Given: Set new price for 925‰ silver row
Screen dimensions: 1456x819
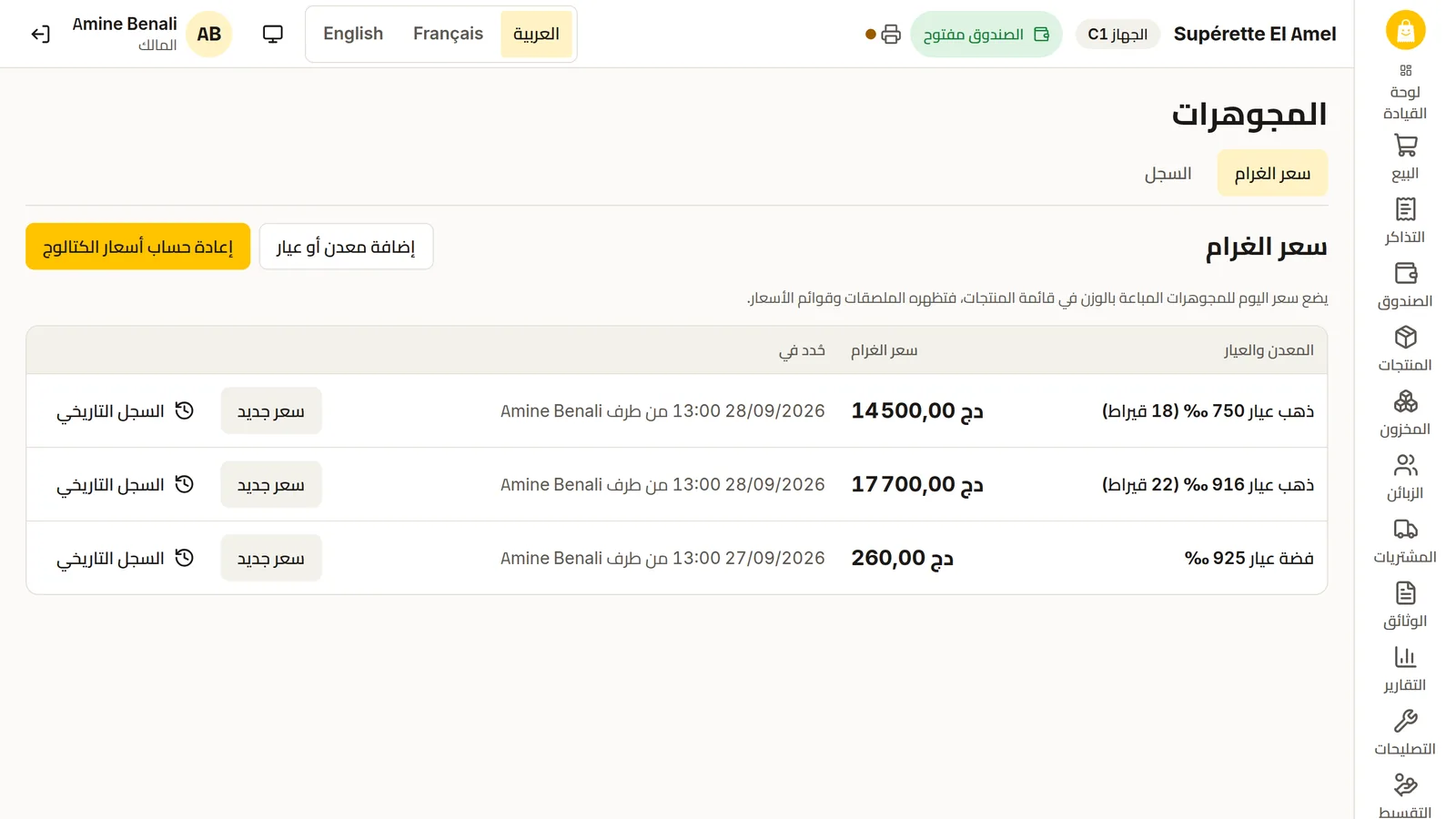Looking at the screenshot, I should pyautogui.click(x=271, y=558).
